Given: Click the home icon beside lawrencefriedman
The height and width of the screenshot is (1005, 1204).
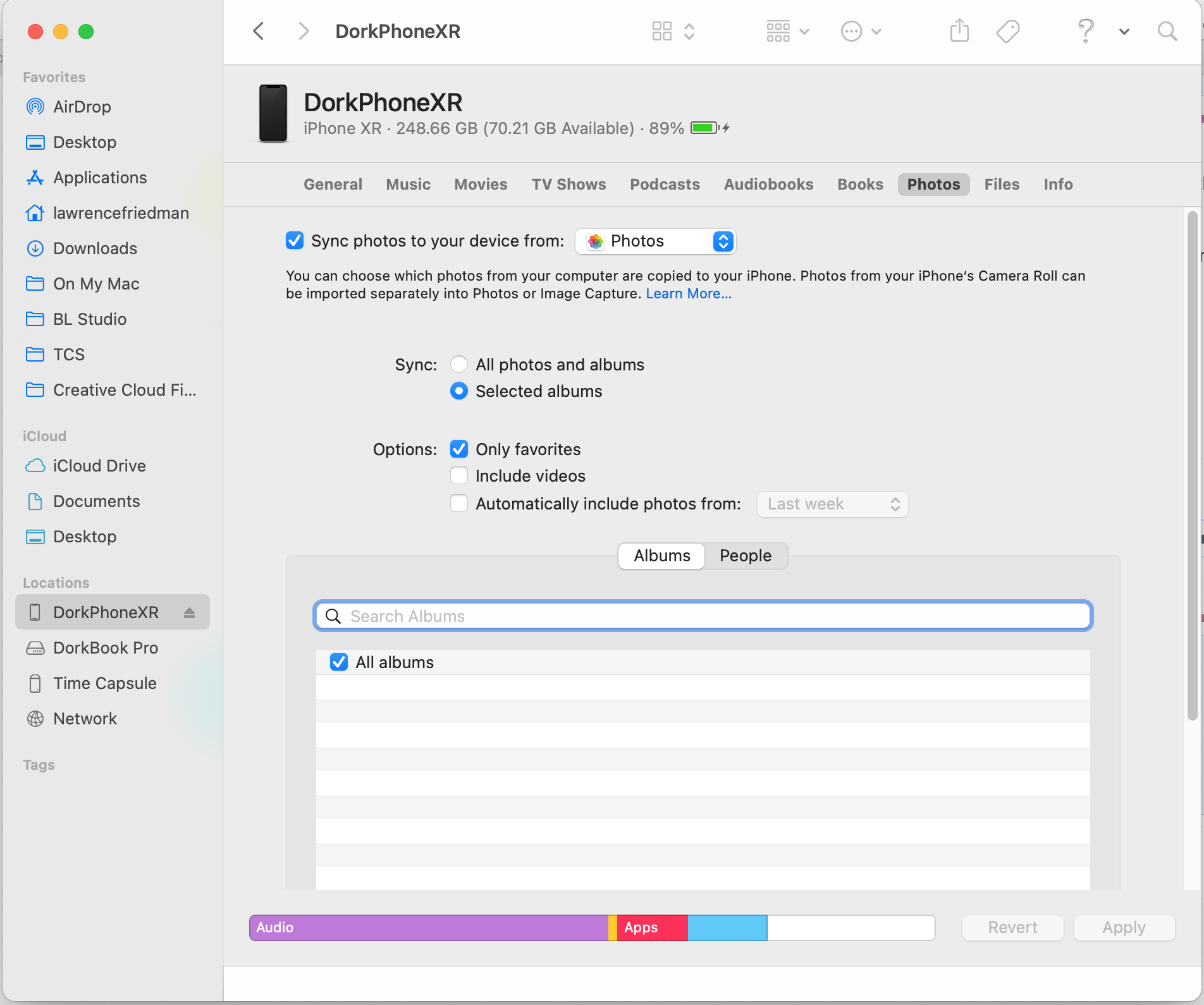Looking at the screenshot, I should click(x=35, y=213).
